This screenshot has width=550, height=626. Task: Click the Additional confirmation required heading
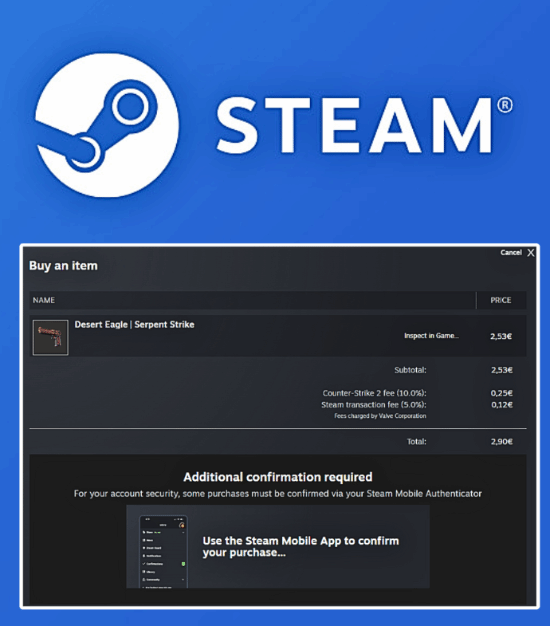pos(278,477)
